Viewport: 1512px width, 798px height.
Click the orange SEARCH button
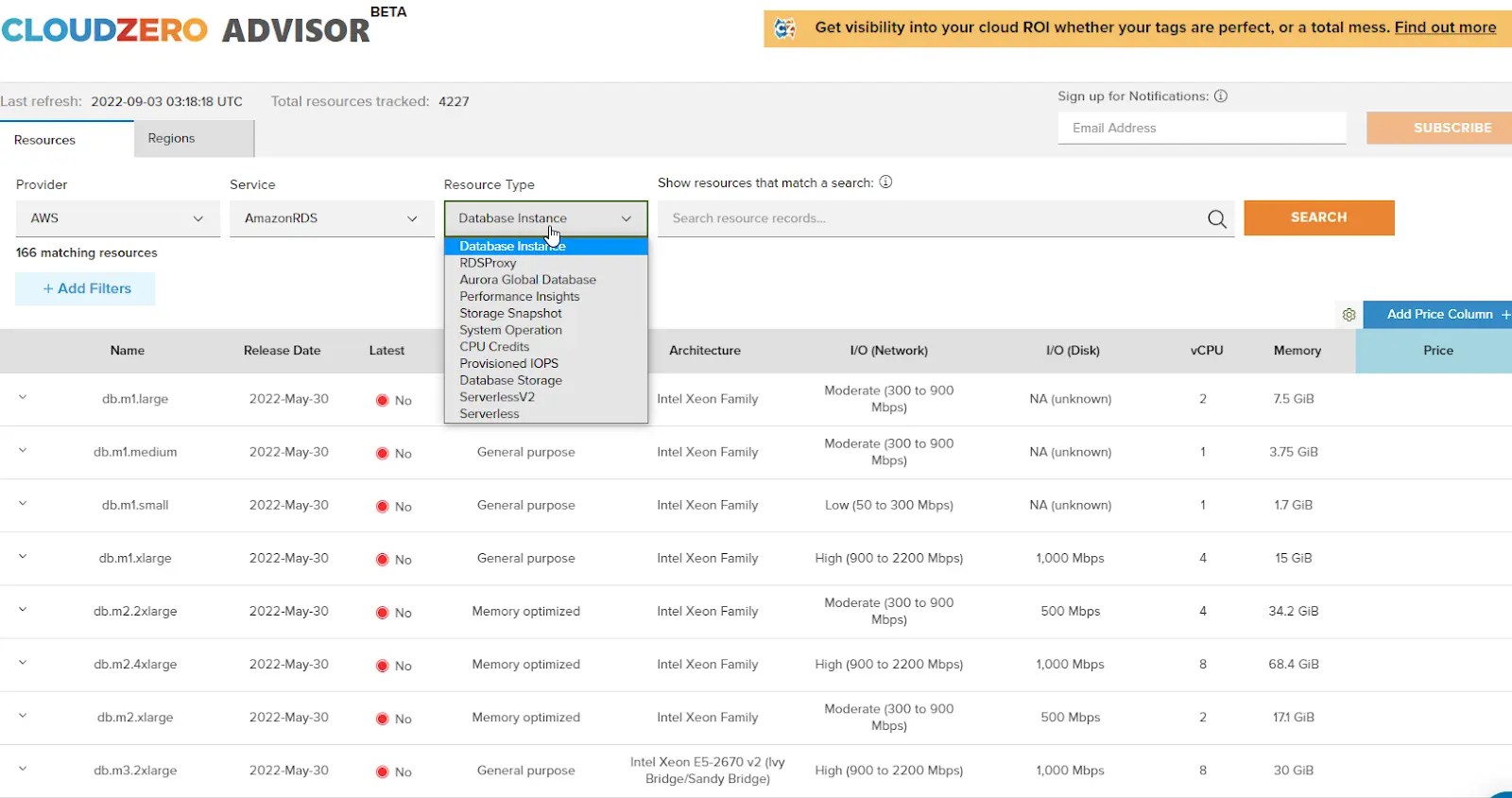tap(1319, 217)
